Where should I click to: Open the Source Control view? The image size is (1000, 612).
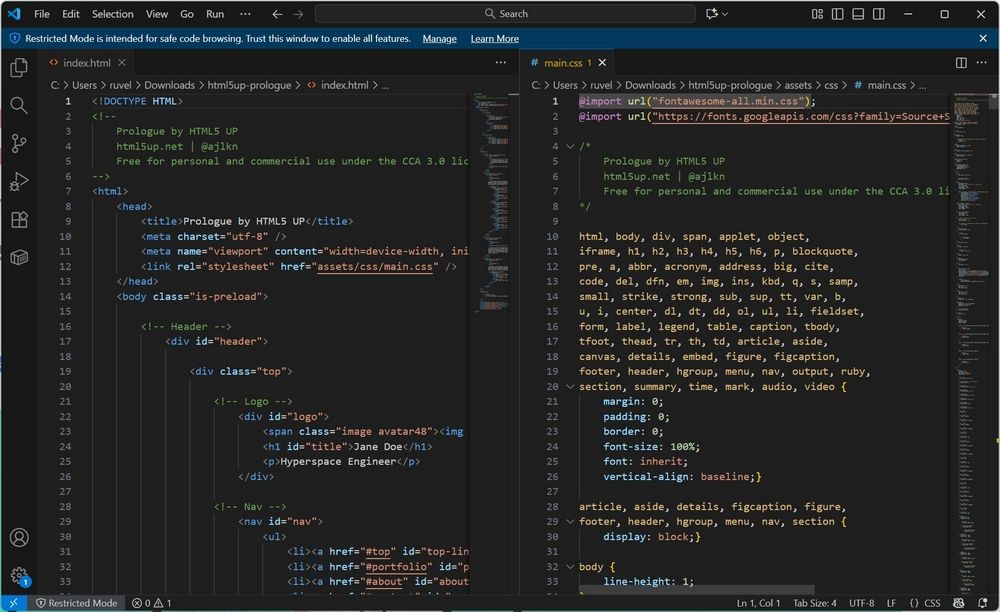point(18,143)
